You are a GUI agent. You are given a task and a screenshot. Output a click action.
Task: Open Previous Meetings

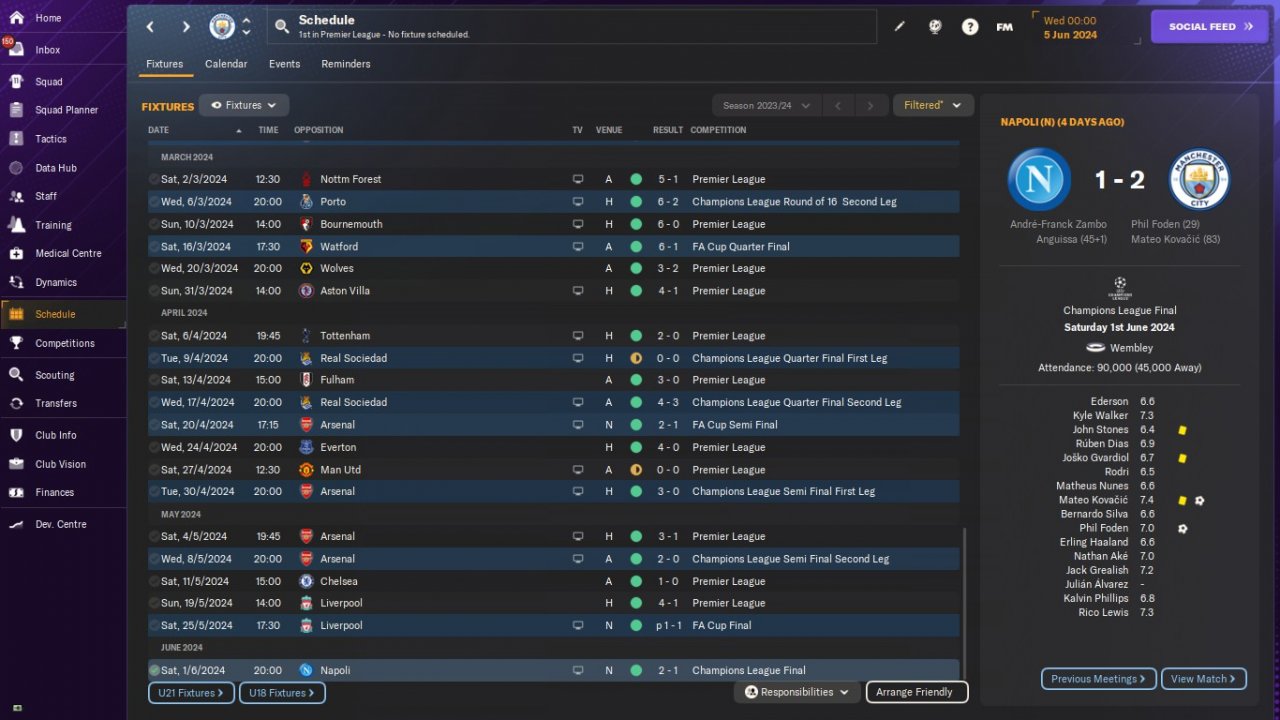tap(1099, 679)
